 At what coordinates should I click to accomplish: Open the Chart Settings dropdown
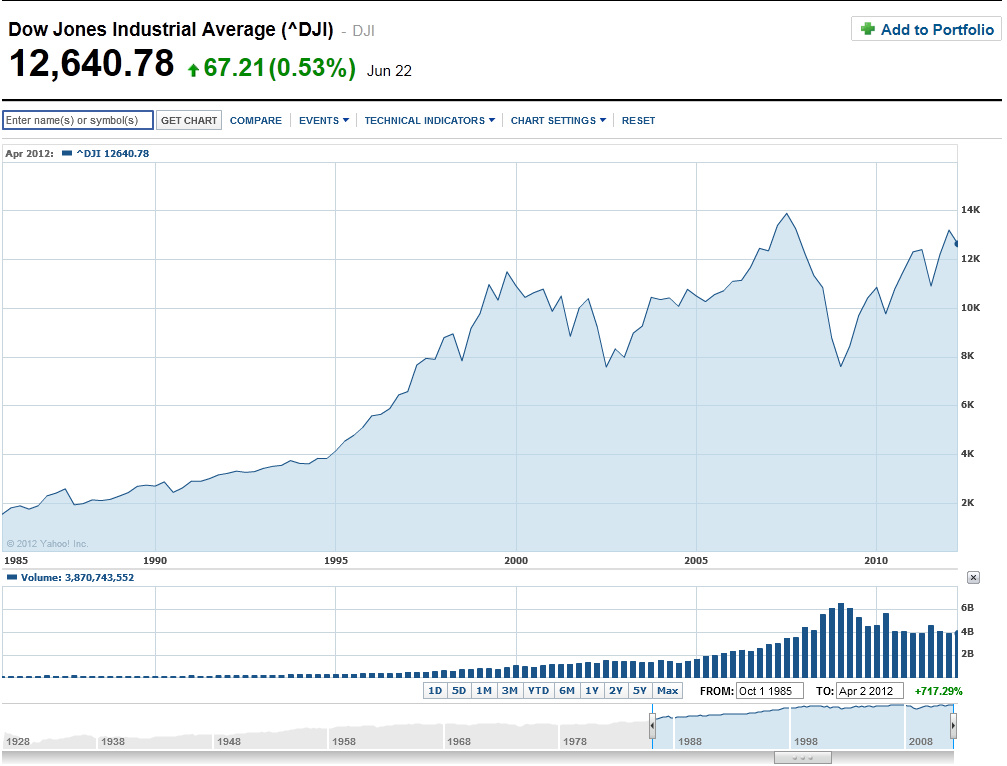click(559, 120)
